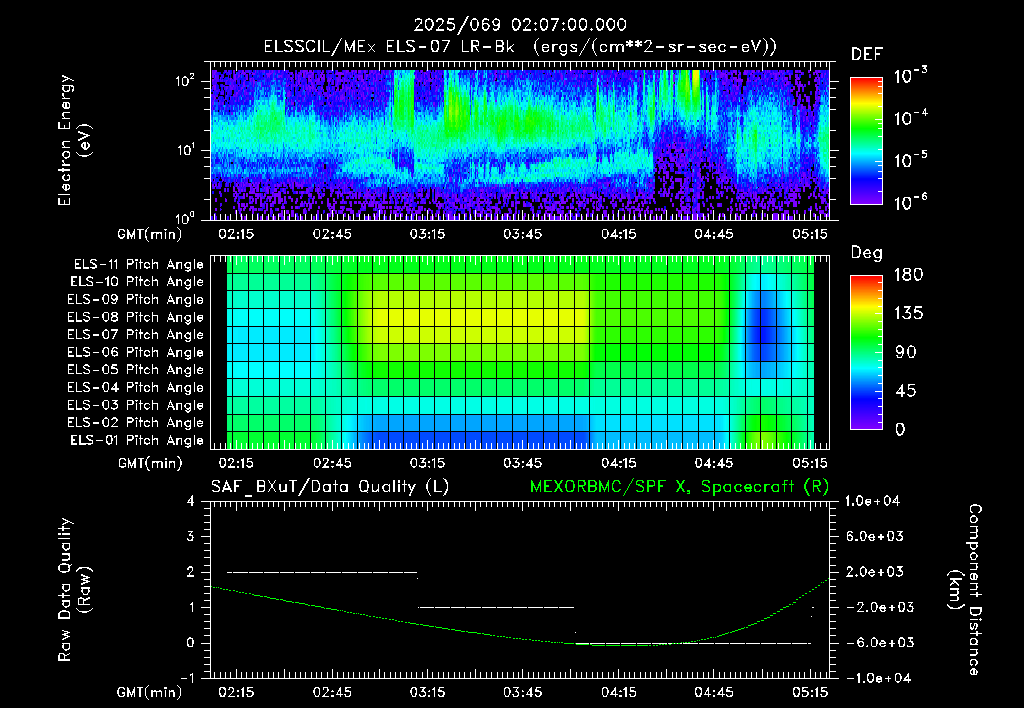Screen dimensions: 1024x708
Task: Select the ELS-07 Pitch Angle row label
Action: click(136, 335)
